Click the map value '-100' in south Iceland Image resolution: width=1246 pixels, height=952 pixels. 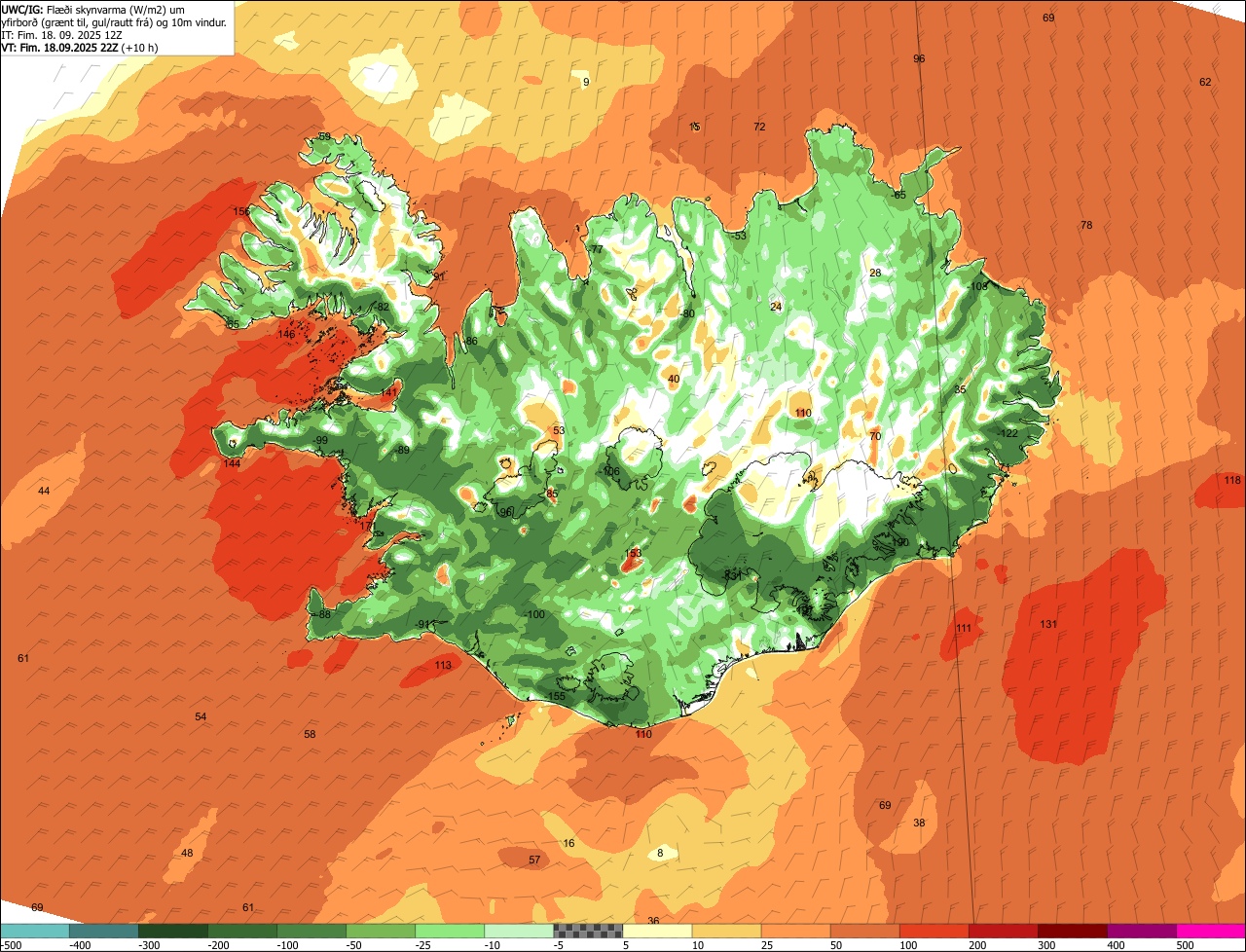pos(534,615)
